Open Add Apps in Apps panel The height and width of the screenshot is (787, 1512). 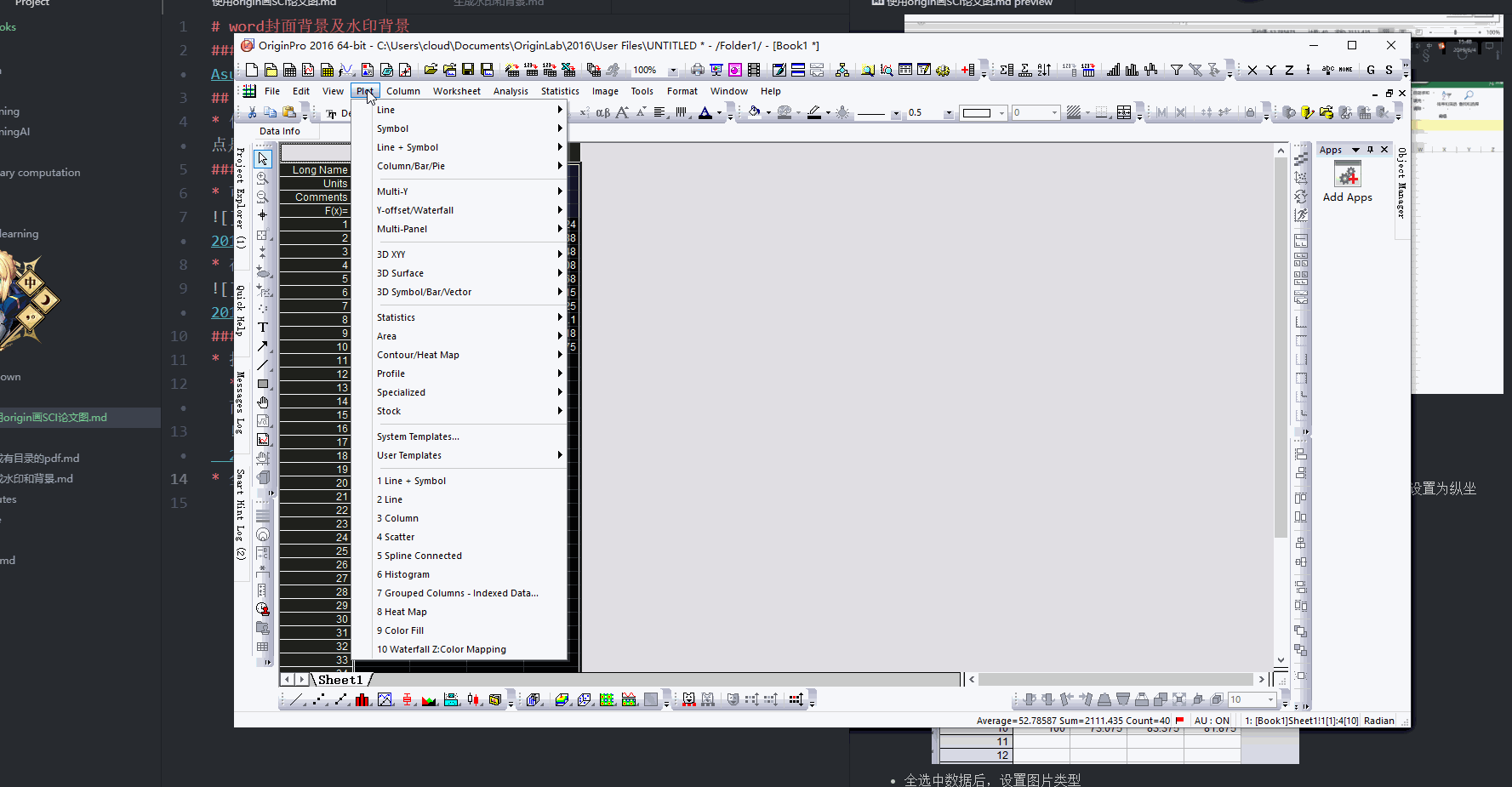point(1347,183)
